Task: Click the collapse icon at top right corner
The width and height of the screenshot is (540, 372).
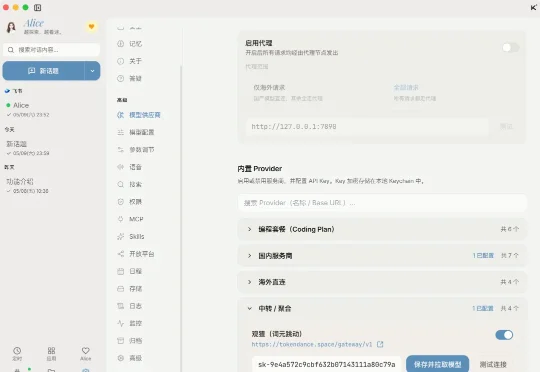Action: (533, 7)
